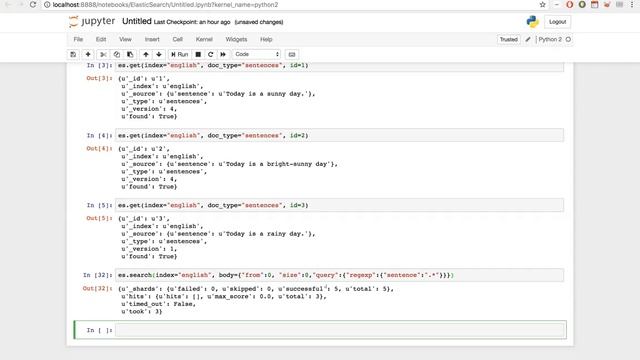This screenshot has height=360, width=640.
Task: Click Last Checkpoint an hour ago text
Action: coord(192,22)
